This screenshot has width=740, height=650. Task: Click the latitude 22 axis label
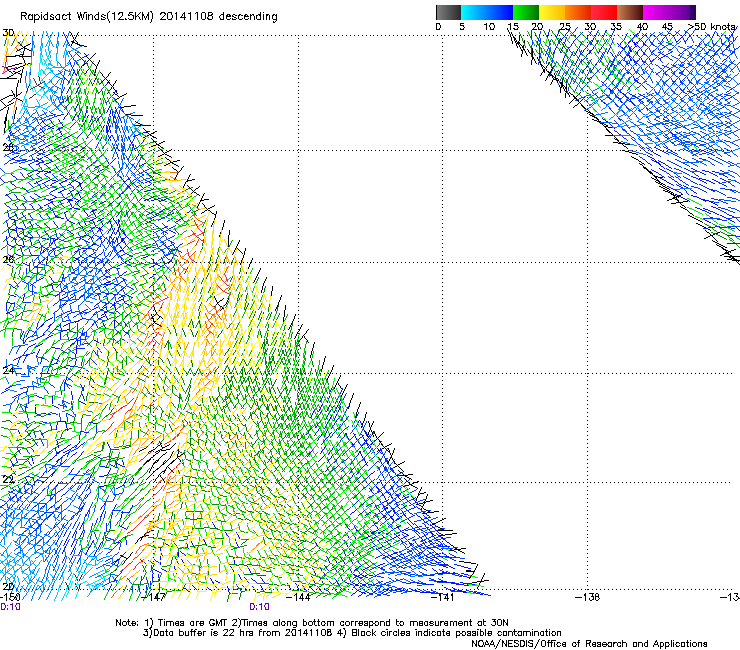[x=8, y=480]
